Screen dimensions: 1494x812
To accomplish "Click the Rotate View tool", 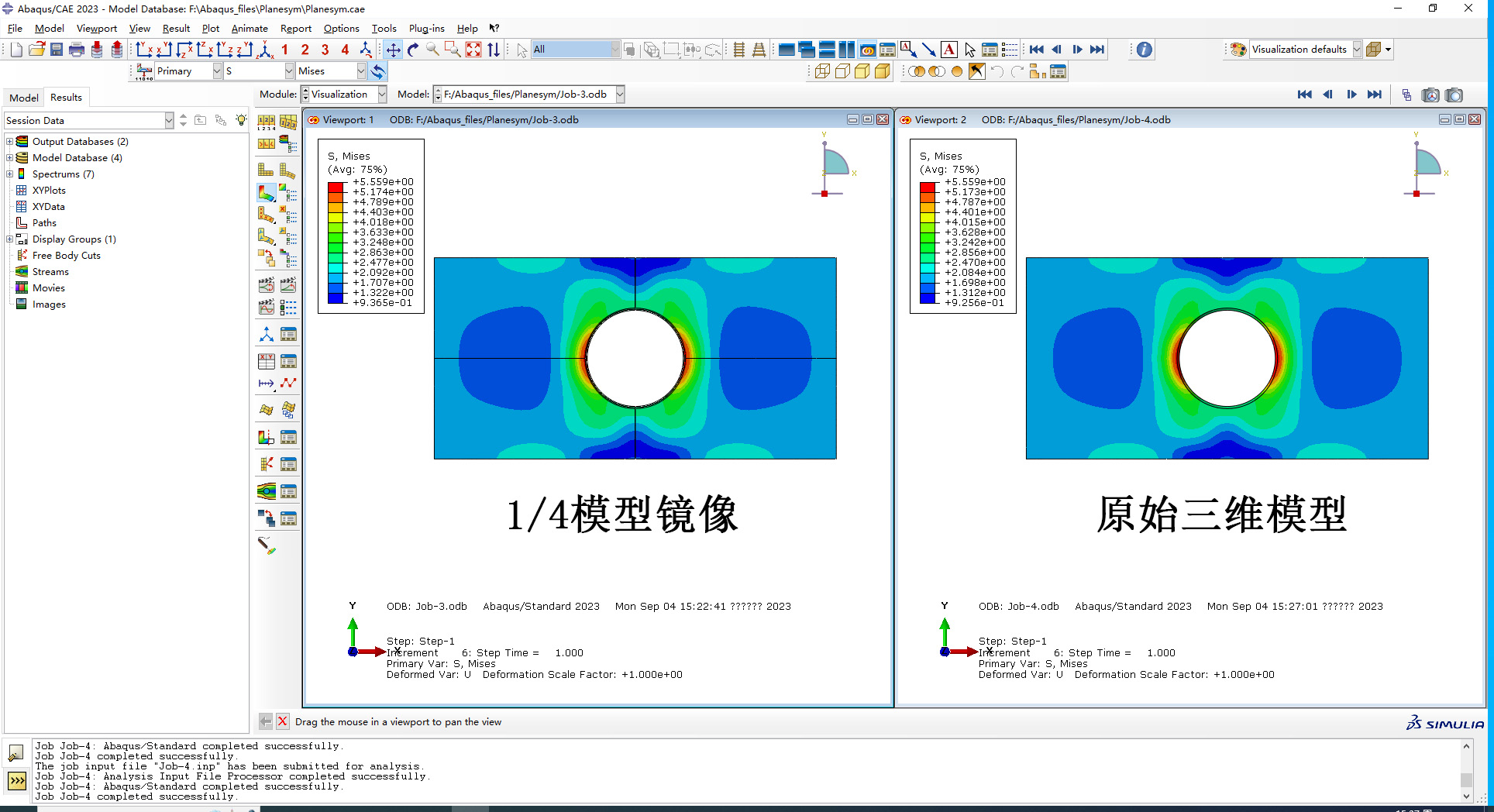I will click(413, 50).
